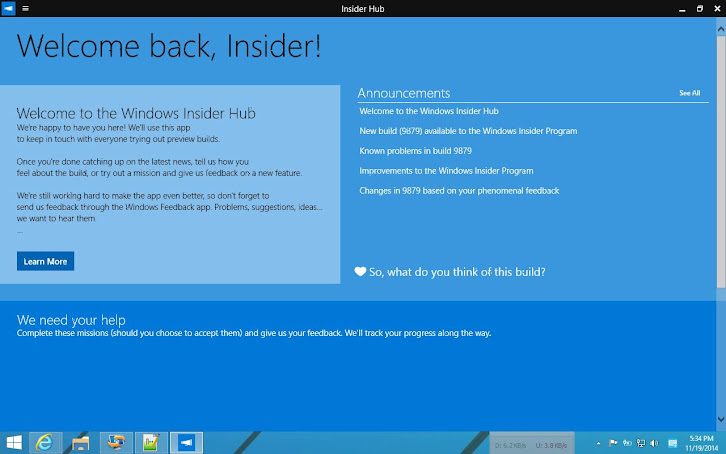
Task: Open the notepad-with-pencil app in the taskbar
Action: [151, 443]
